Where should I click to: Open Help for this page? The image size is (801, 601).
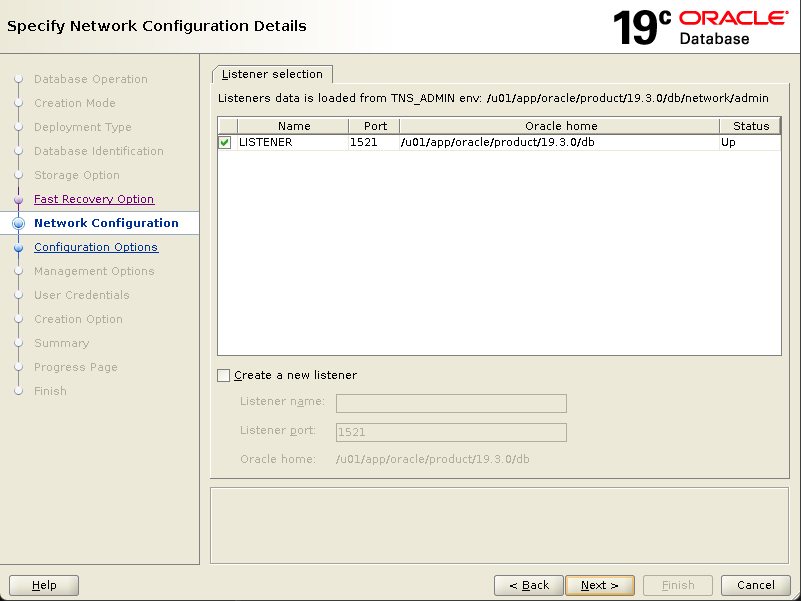(44, 585)
